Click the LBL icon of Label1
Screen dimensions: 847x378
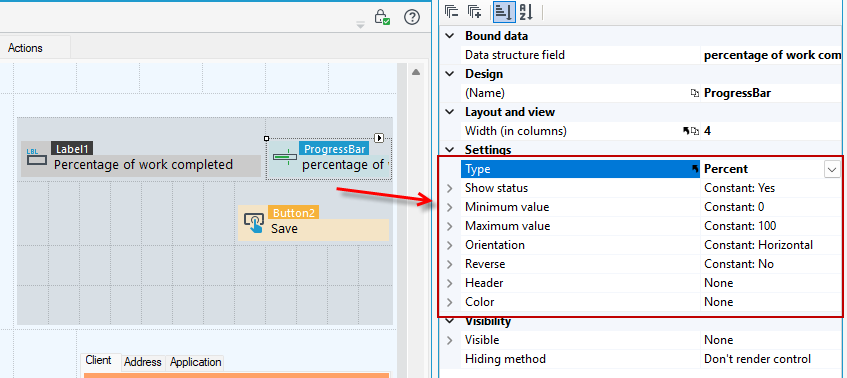coord(36,157)
